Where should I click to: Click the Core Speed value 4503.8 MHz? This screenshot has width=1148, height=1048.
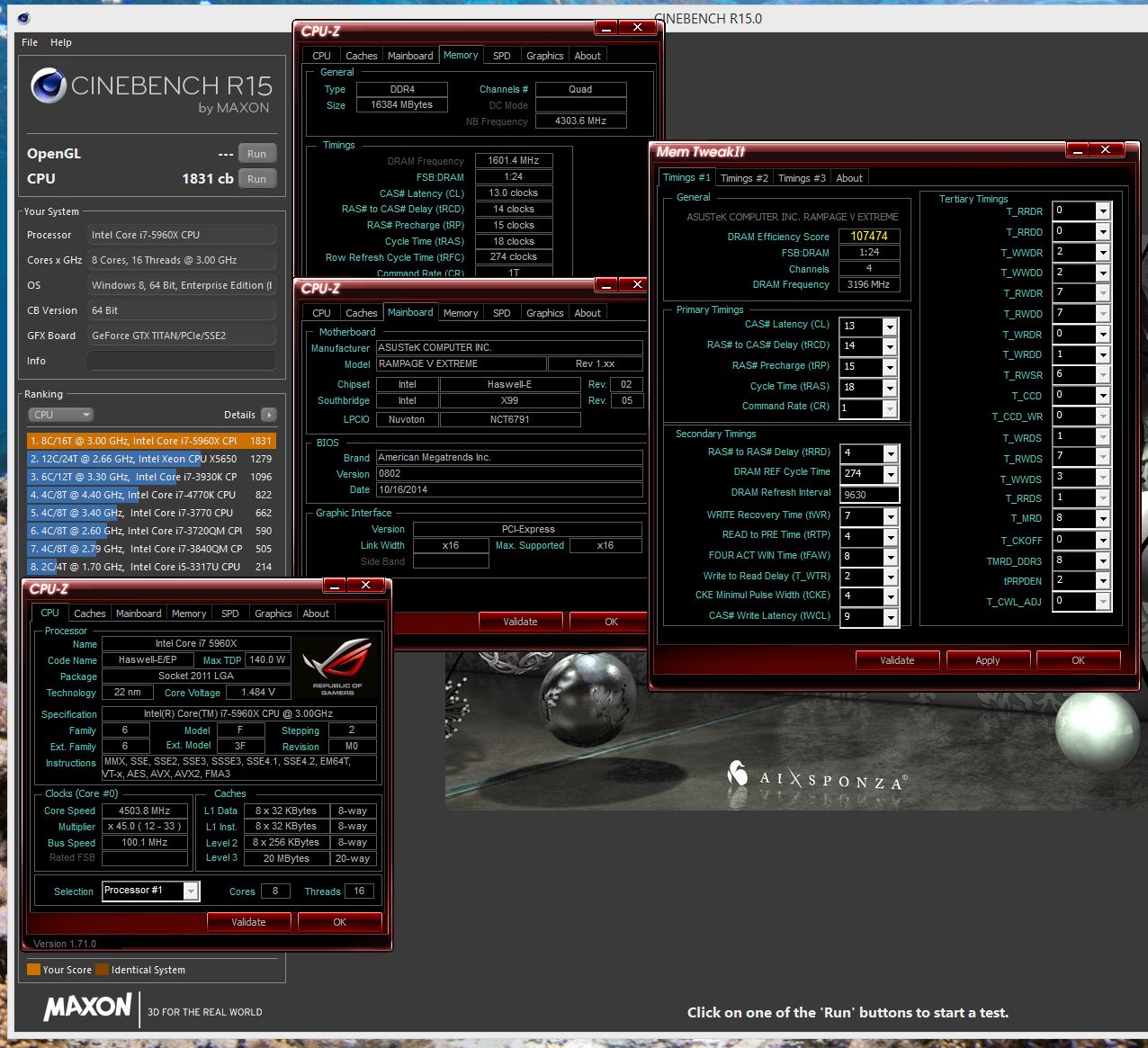coord(145,811)
